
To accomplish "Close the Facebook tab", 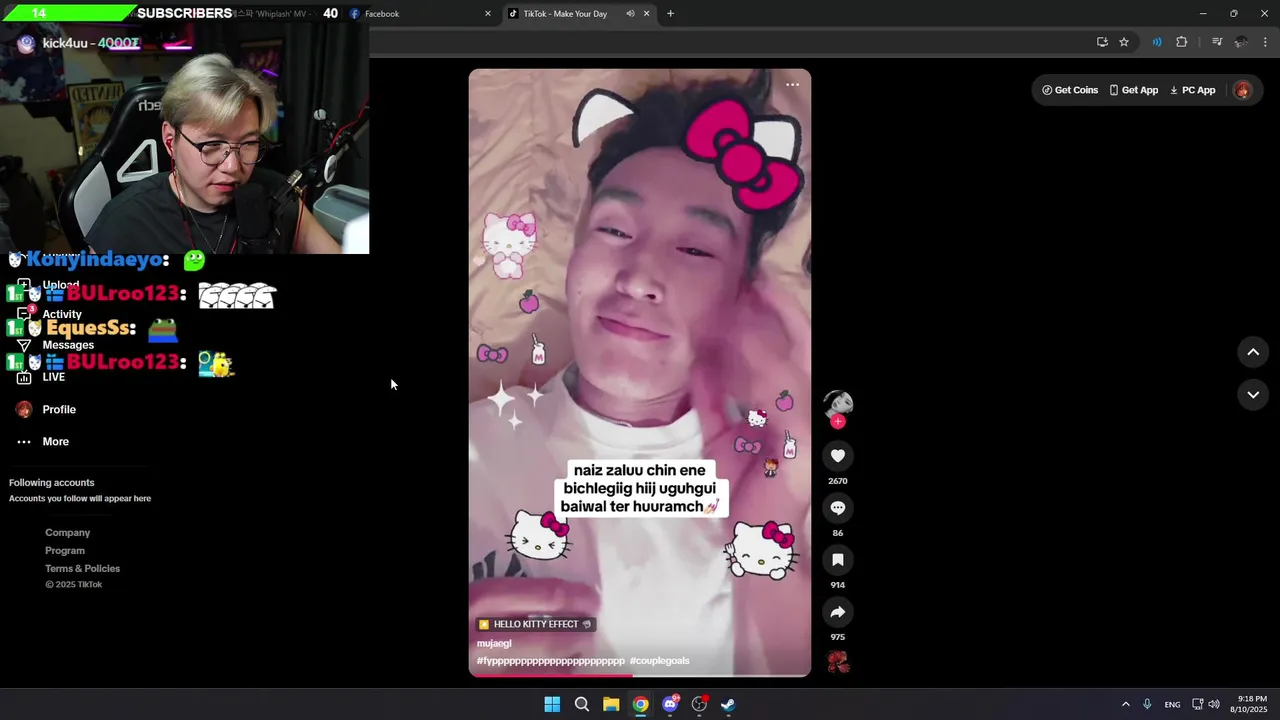I will coord(488,14).
